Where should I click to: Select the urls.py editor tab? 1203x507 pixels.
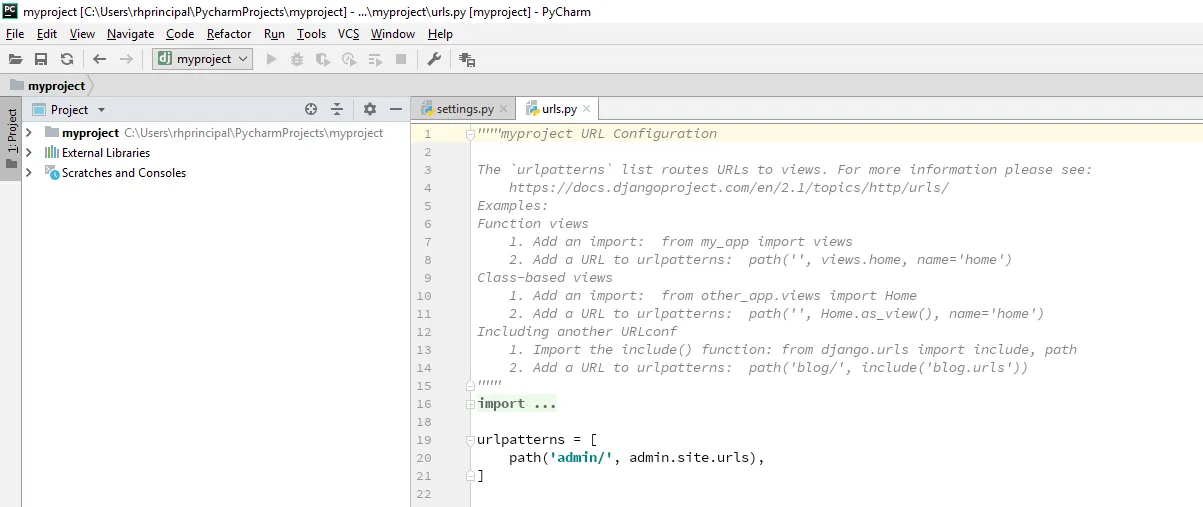coord(559,109)
